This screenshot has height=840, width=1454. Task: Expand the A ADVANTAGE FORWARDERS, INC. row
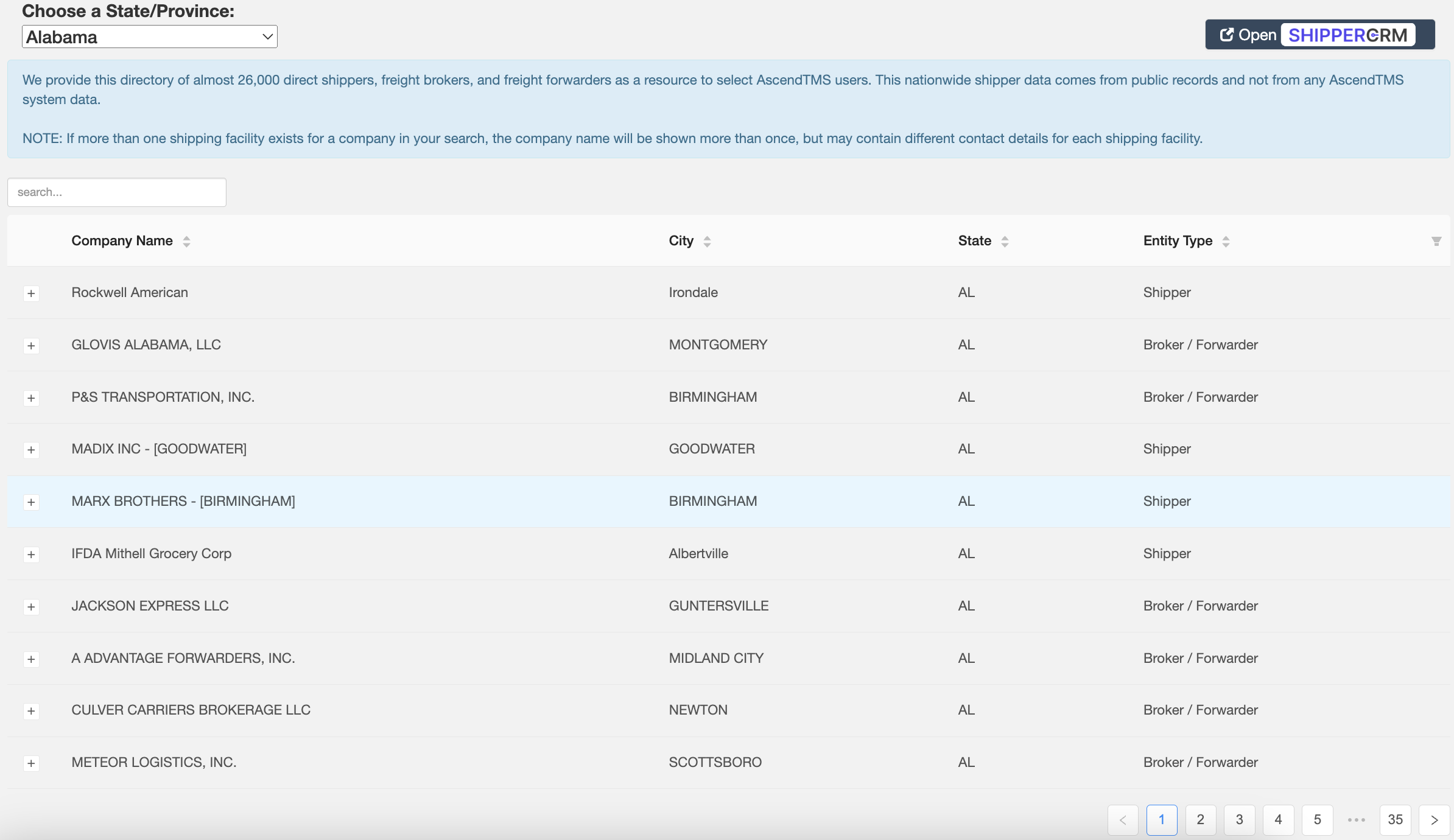click(31, 659)
